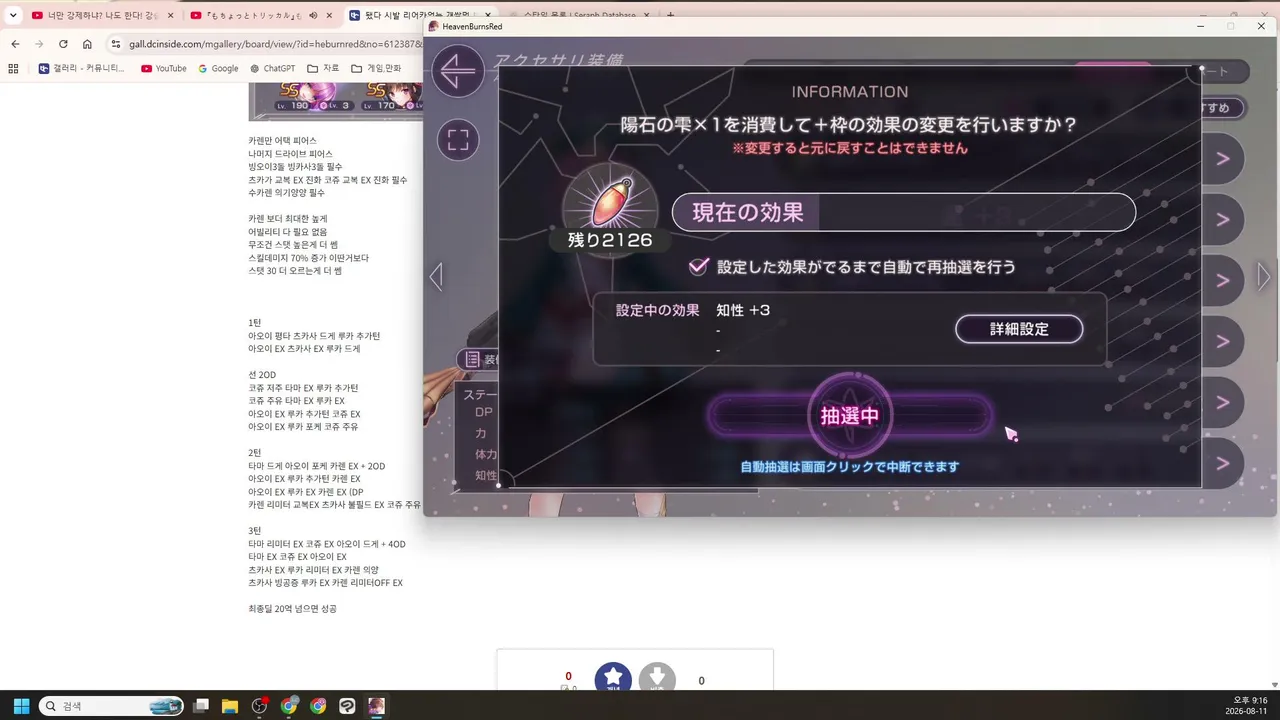Open the Chrome tab search dropdown
This screenshot has width=1280, height=720.
pos(13,15)
